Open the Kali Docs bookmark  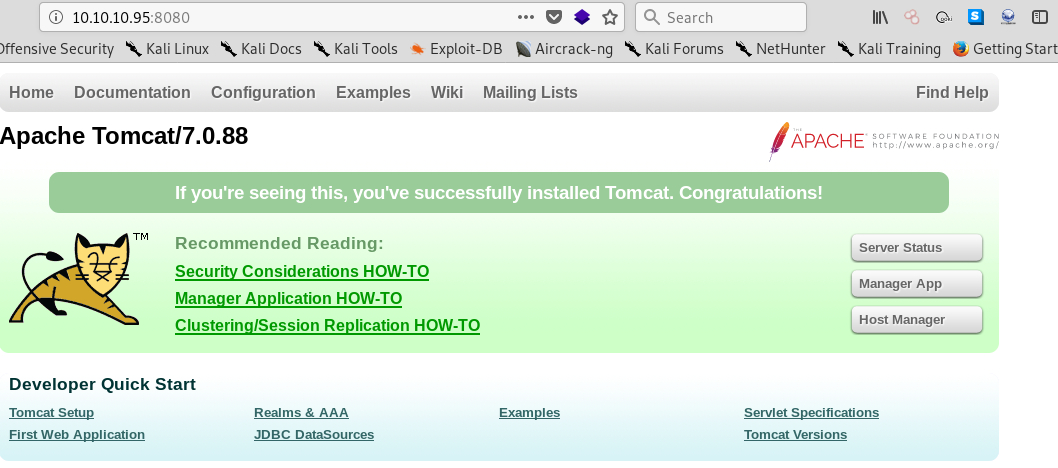pyautogui.click(x=261, y=49)
